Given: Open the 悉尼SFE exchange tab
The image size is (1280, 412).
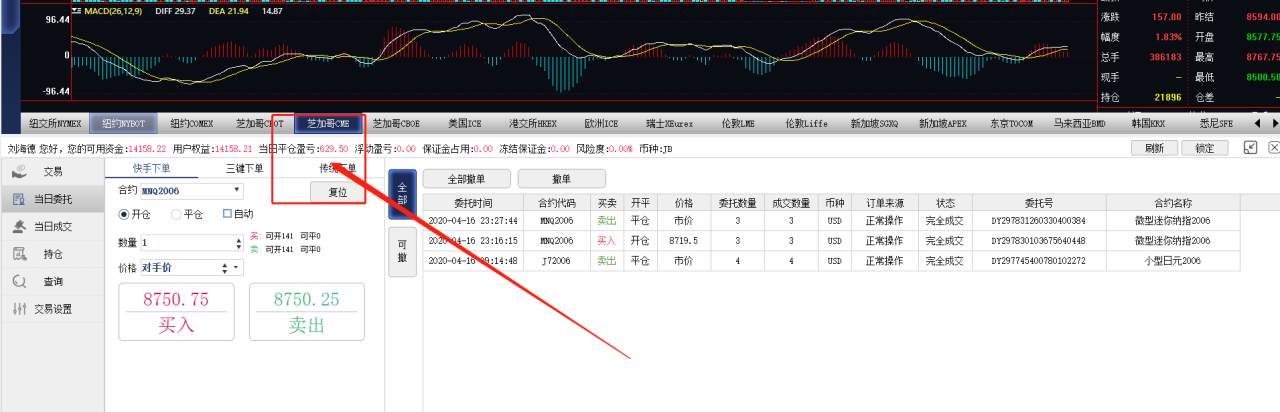Looking at the screenshot, I should [1216, 124].
